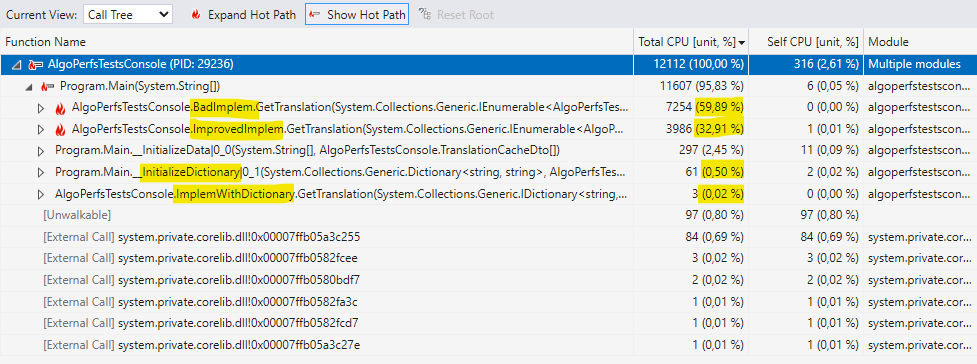Collapse the AlgoPerfsTestsConsole (PID: 29236) node

tap(16, 64)
